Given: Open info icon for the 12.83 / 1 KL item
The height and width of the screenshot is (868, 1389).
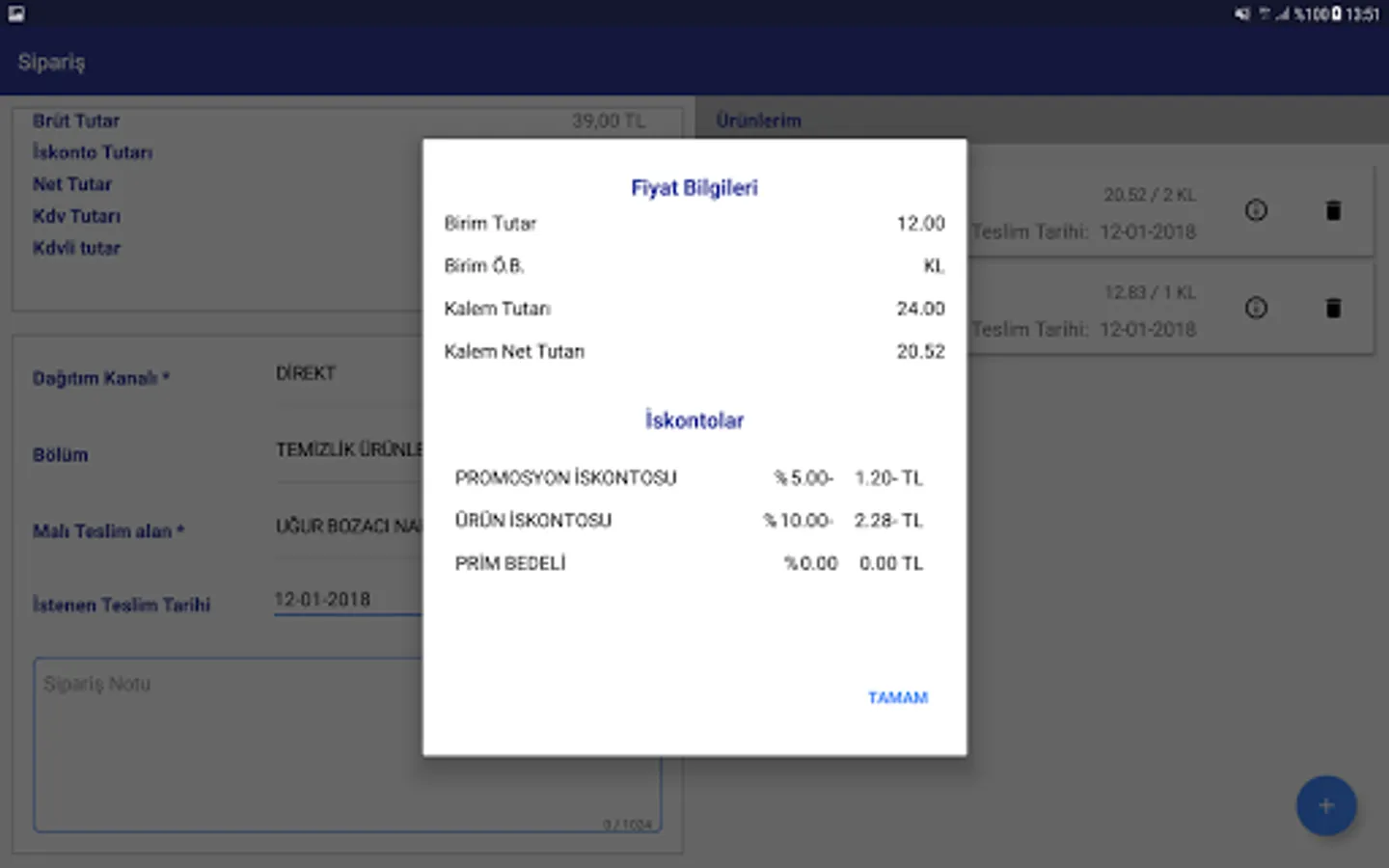Looking at the screenshot, I should pos(1256,308).
